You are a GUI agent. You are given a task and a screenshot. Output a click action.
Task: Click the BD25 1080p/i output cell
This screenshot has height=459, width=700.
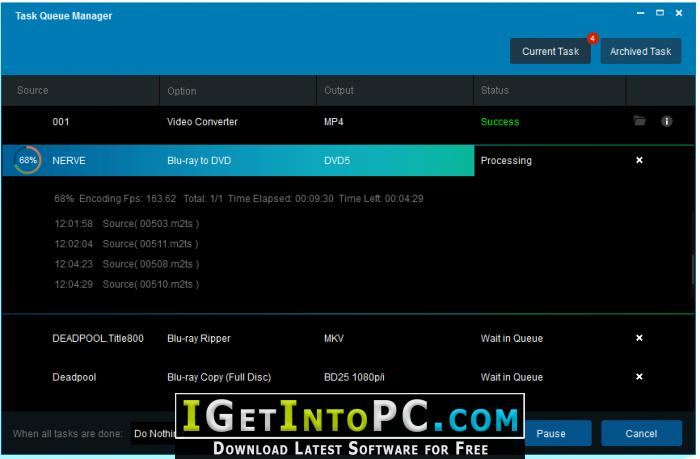click(354, 377)
